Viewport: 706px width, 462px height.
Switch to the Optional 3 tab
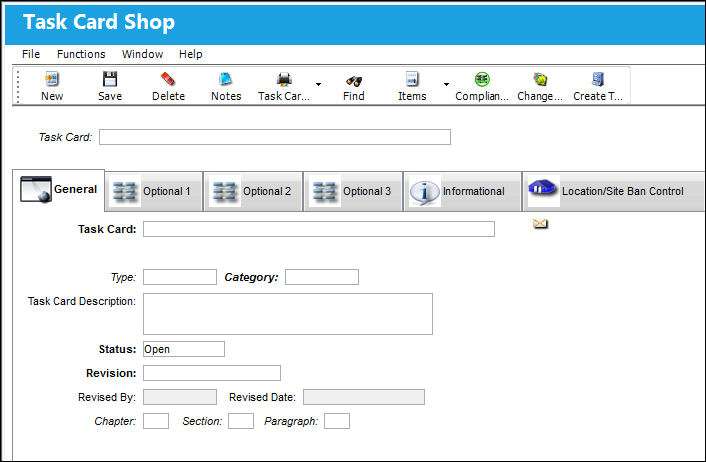point(353,191)
